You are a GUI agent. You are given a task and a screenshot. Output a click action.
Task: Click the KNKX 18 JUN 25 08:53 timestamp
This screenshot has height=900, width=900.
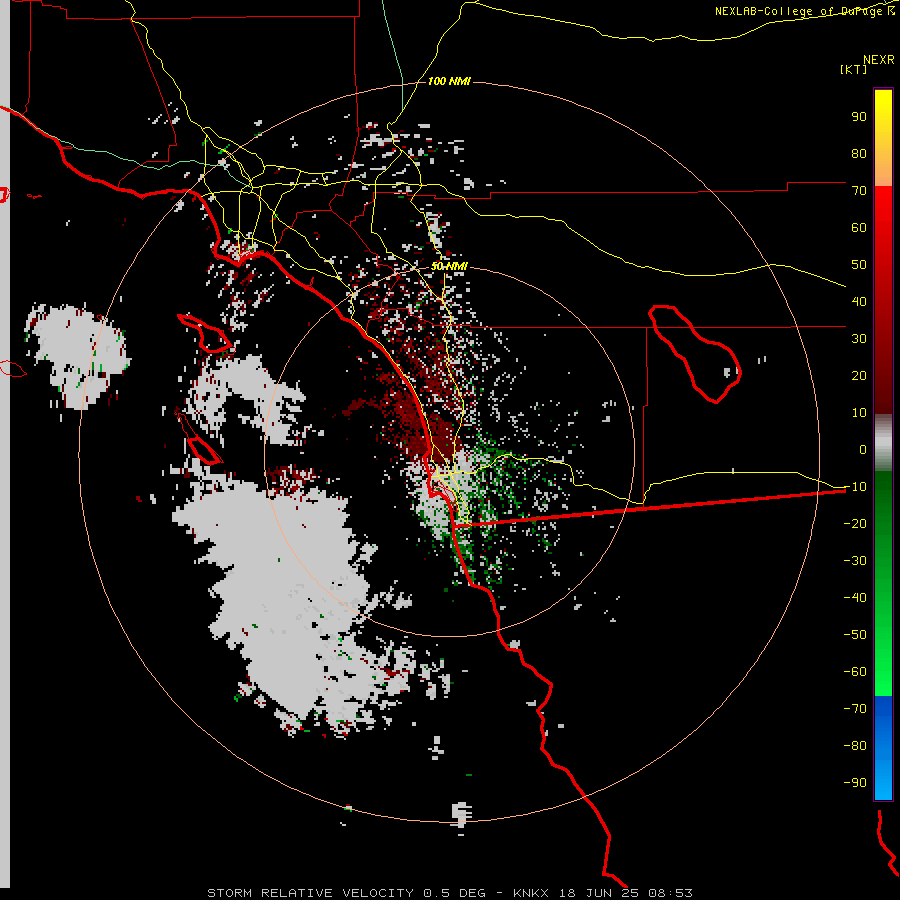tap(603, 893)
